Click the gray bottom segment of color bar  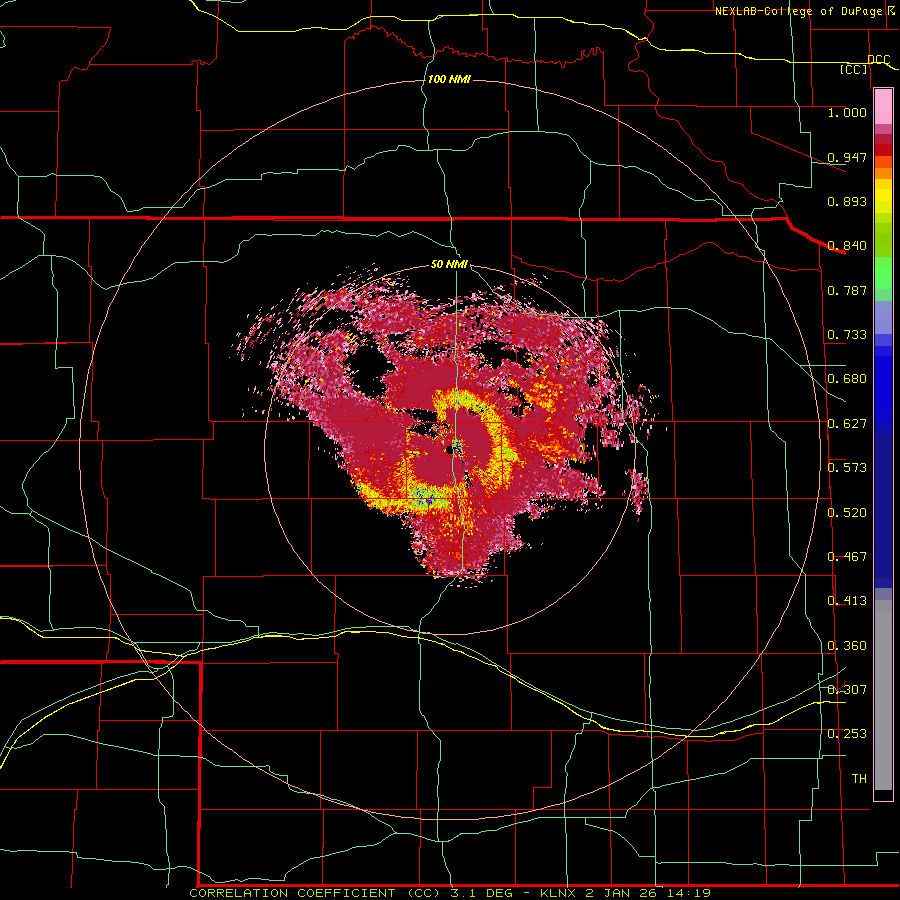[883, 695]
